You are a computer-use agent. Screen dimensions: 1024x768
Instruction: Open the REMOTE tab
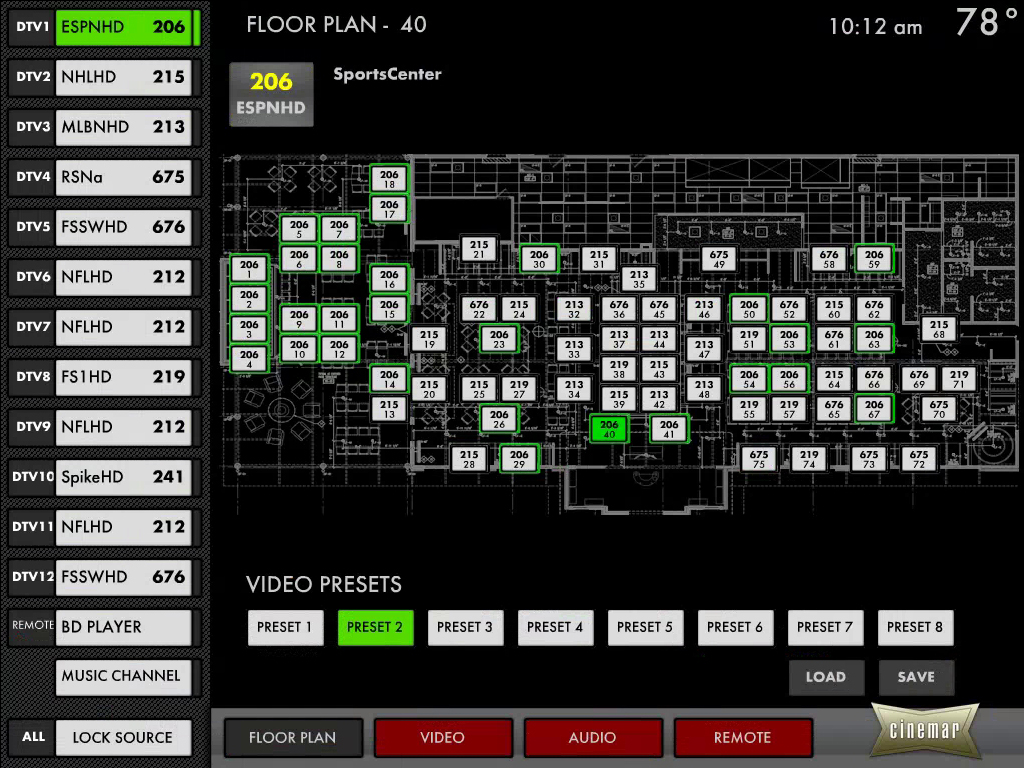743,738
